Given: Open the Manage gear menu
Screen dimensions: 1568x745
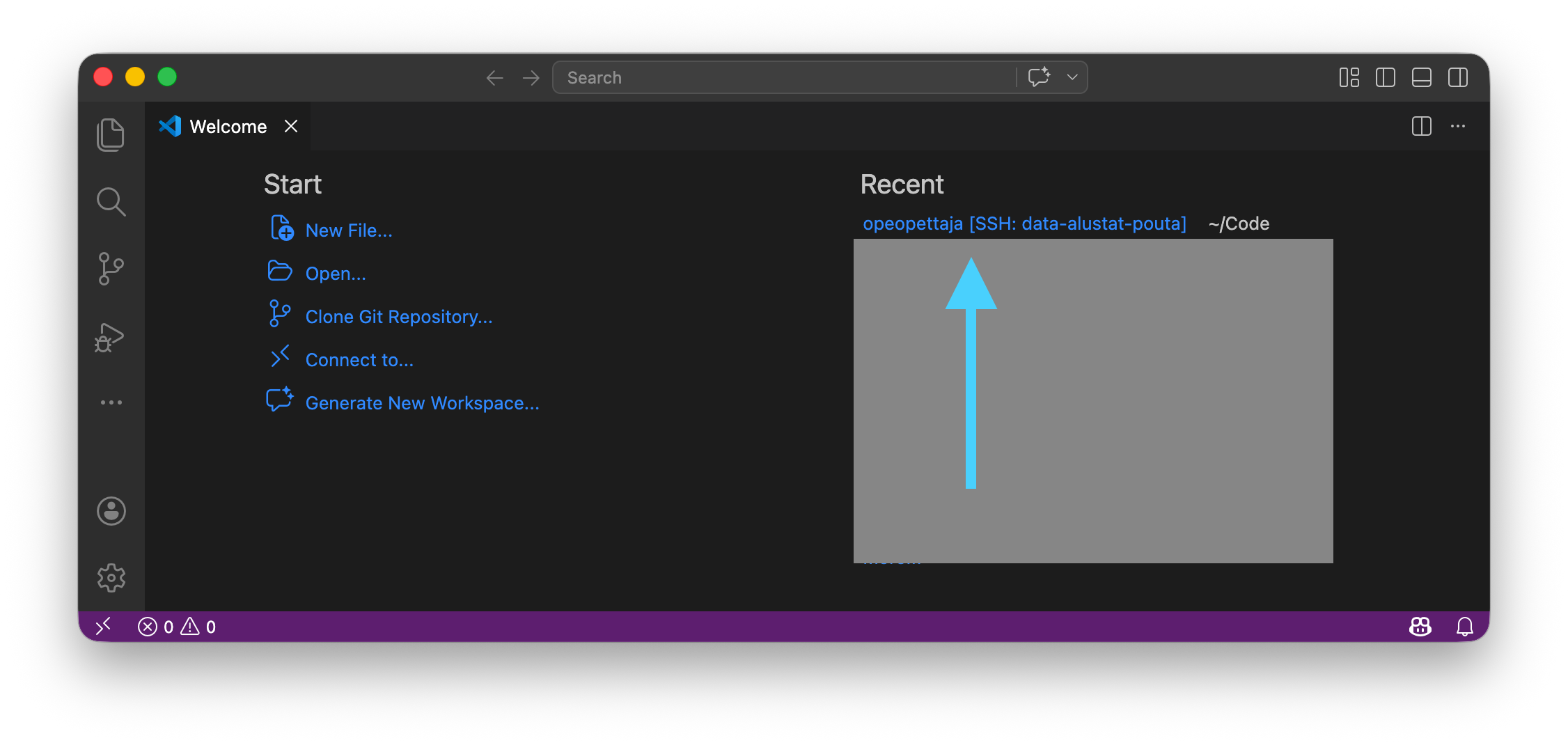Looking at the screenshot, I should pyautogui.click(x=111, y=578).
